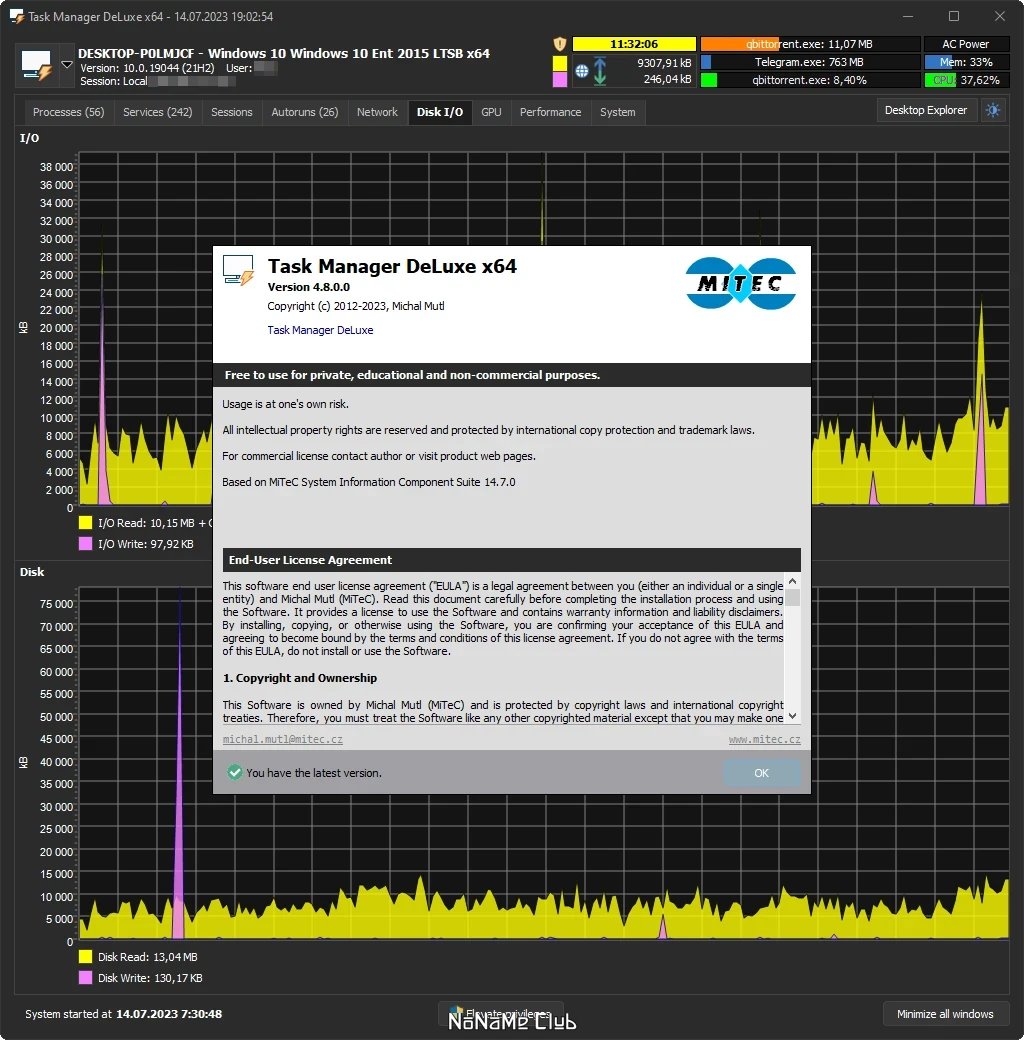Click the Elevate privileges button
Screen dimensions: 1024x1040
[x=501, y=1013]
